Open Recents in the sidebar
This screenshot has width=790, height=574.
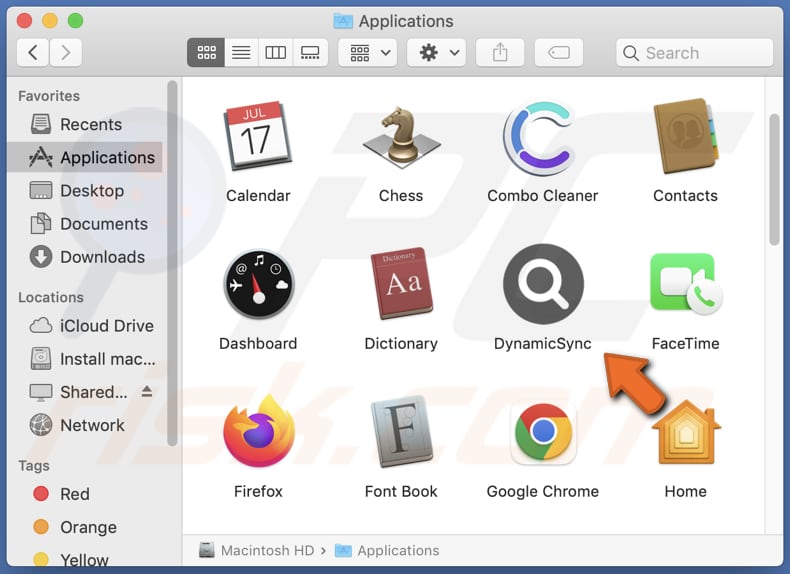86,124
